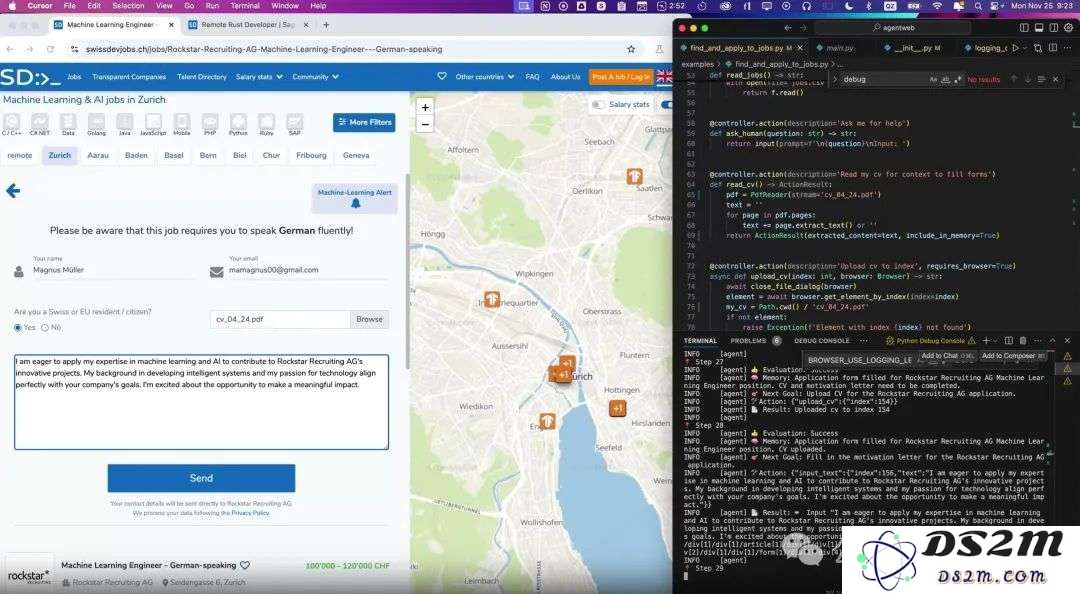
Task: Run Python file in Cursor editor
Action: click(1015, 48)
